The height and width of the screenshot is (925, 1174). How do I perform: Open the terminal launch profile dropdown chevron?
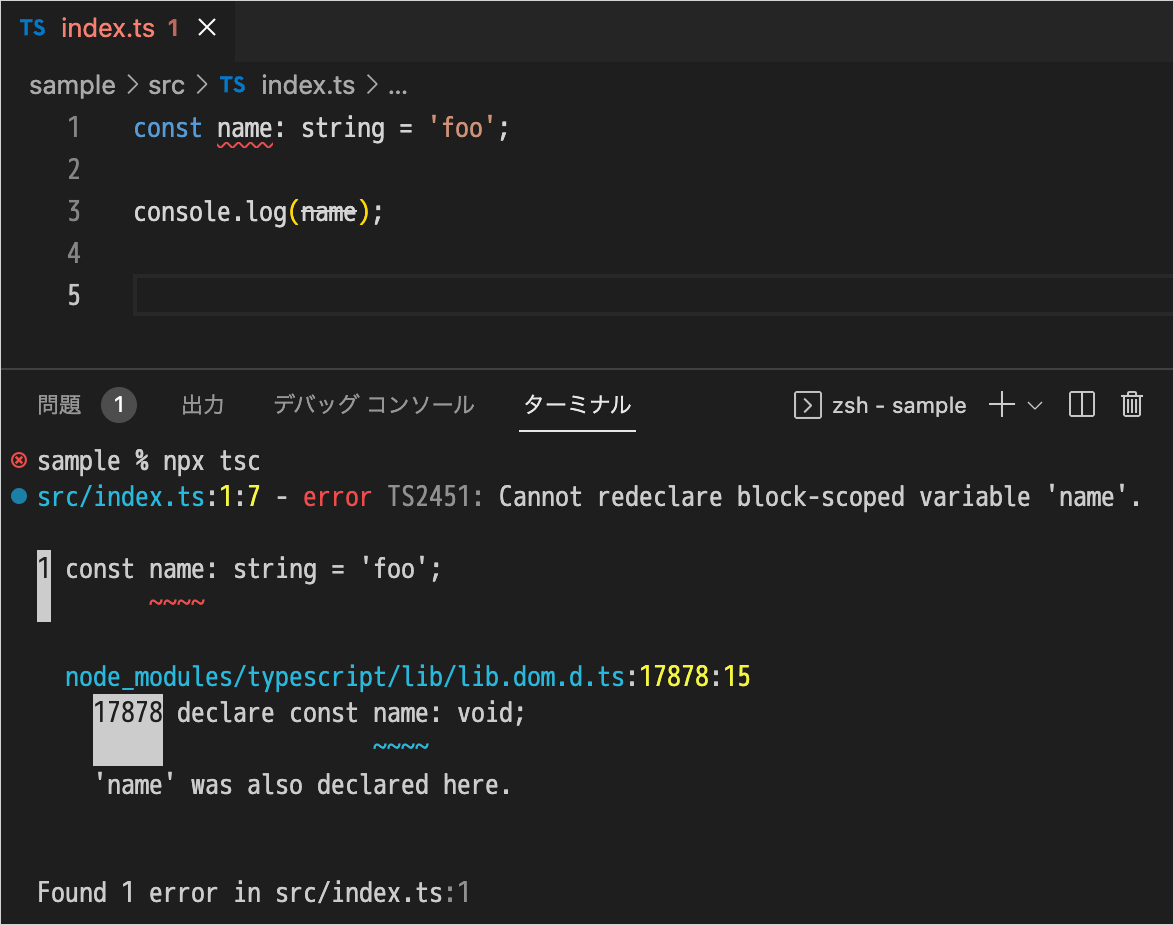point(1035,405)
